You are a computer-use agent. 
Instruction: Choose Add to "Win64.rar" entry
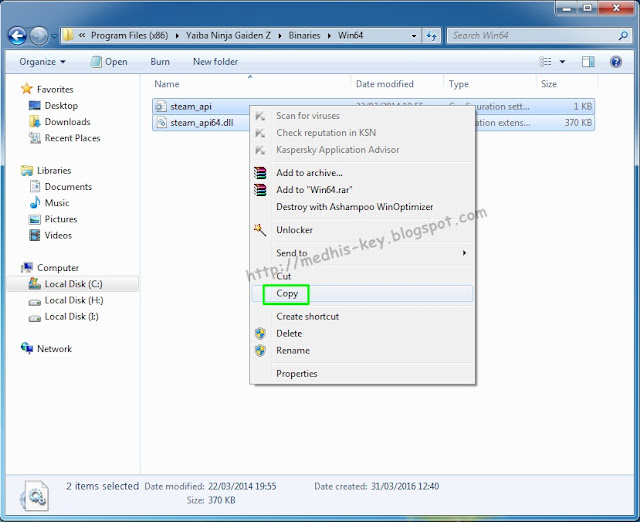[x=362, y=190]
